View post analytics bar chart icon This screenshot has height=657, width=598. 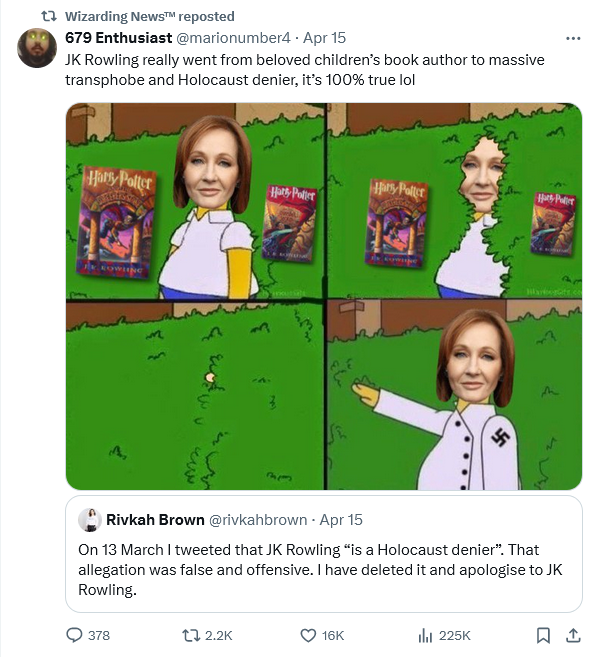point(425,635)
